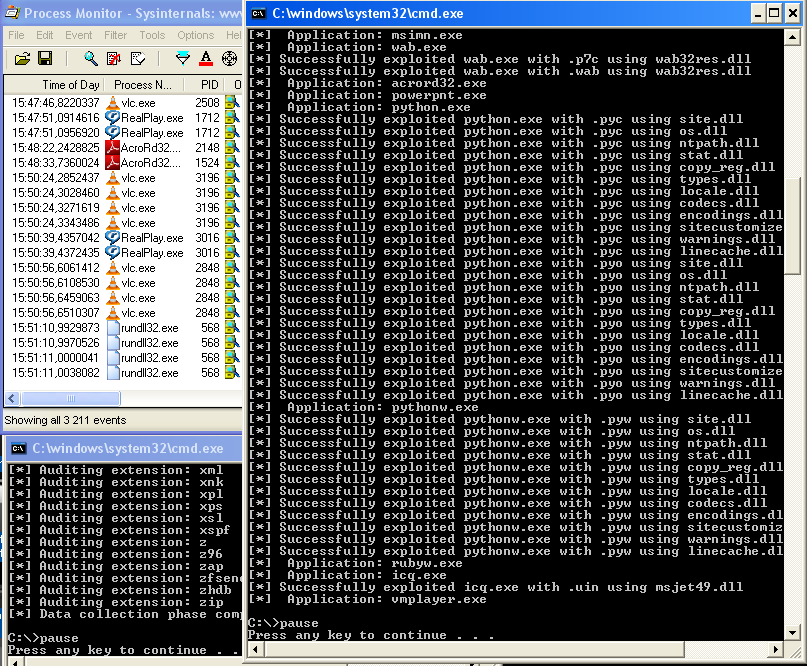This screenshot has height=666, width=807.
Task: Click the large cmd window's vertical scroll up arrow
Action: 792,37
